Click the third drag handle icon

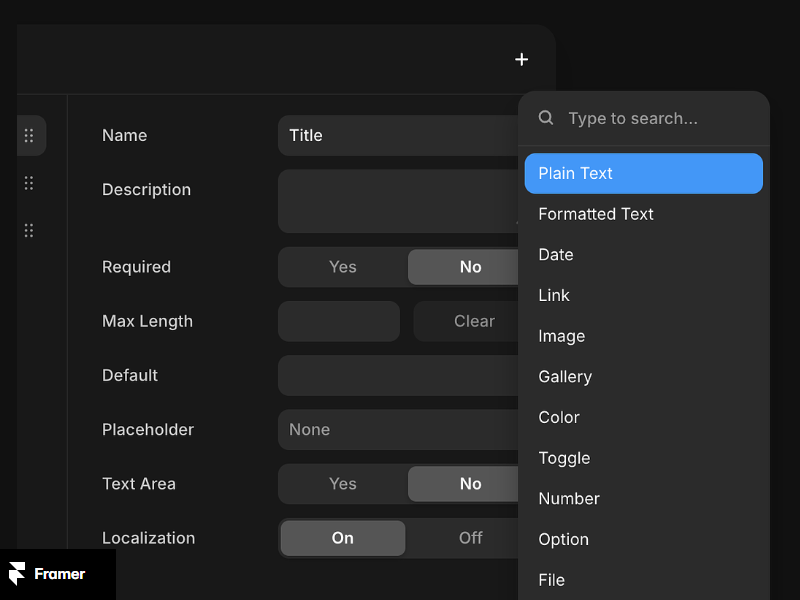29,231
